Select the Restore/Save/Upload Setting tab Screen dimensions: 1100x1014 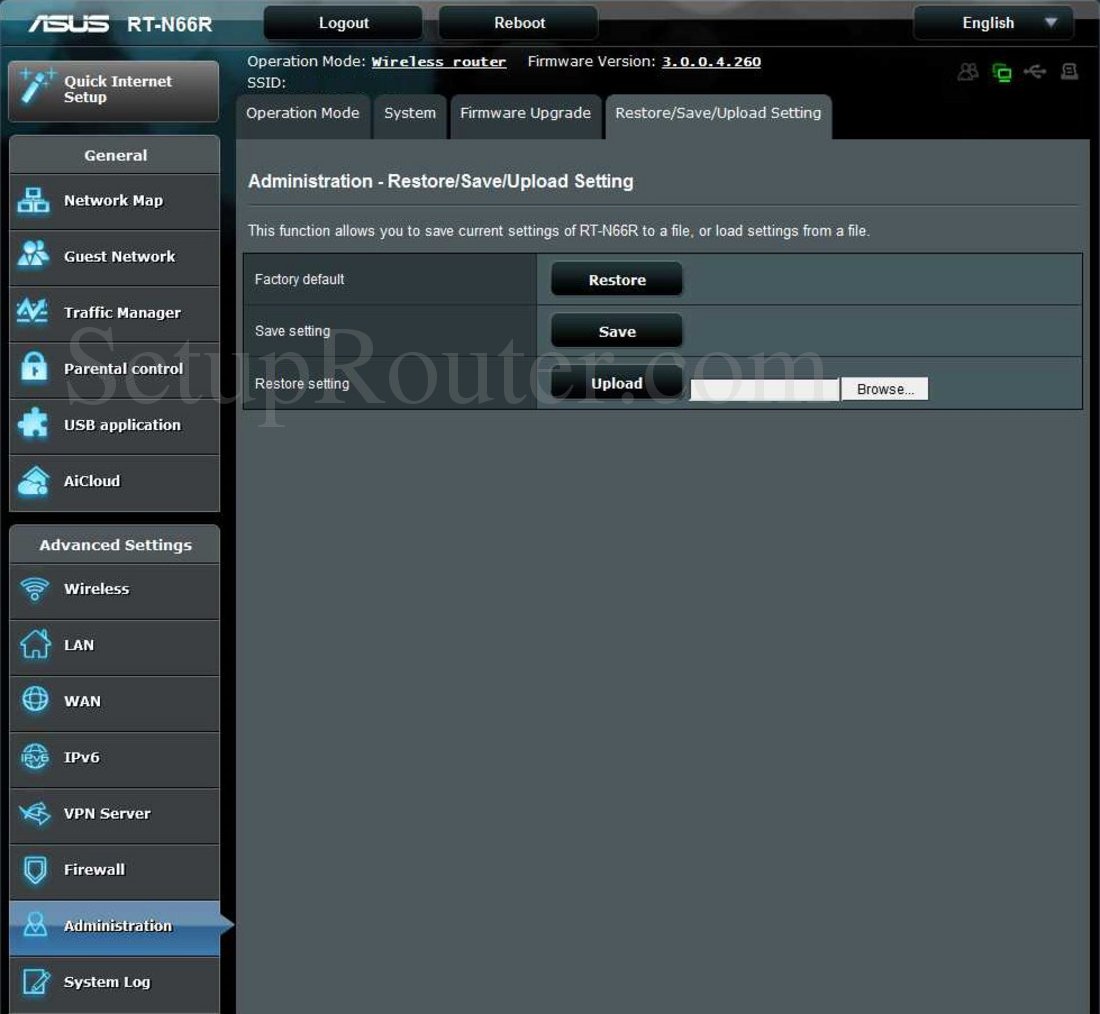coord(718,114)
